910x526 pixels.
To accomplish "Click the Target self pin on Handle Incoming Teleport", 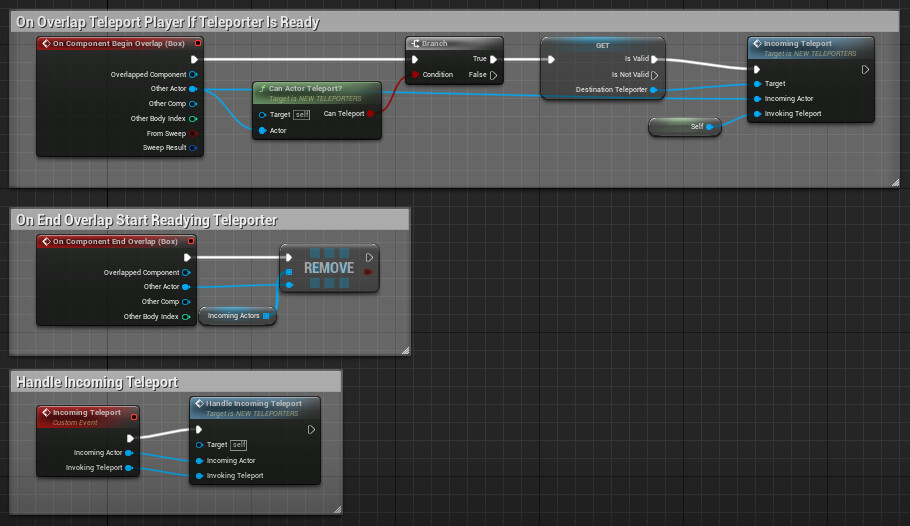I will [199, 445].
